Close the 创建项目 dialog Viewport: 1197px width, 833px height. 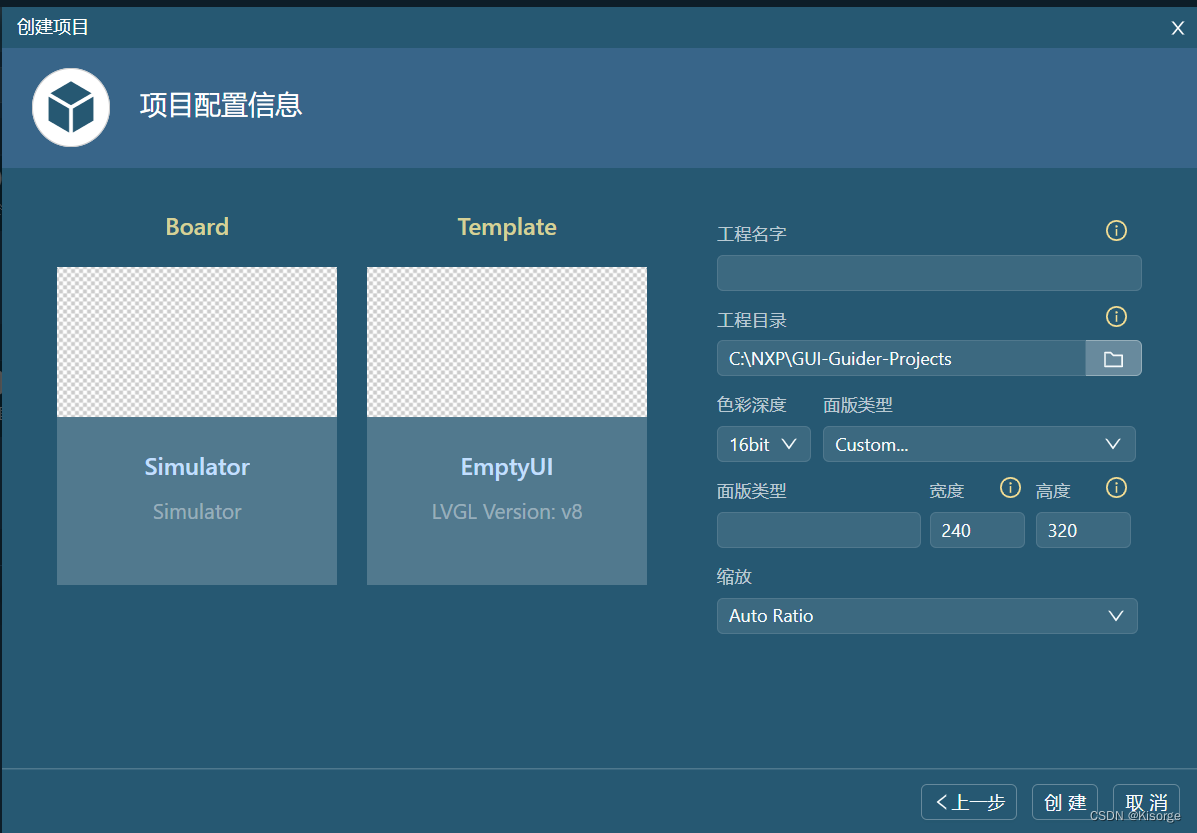[1177, 28]
